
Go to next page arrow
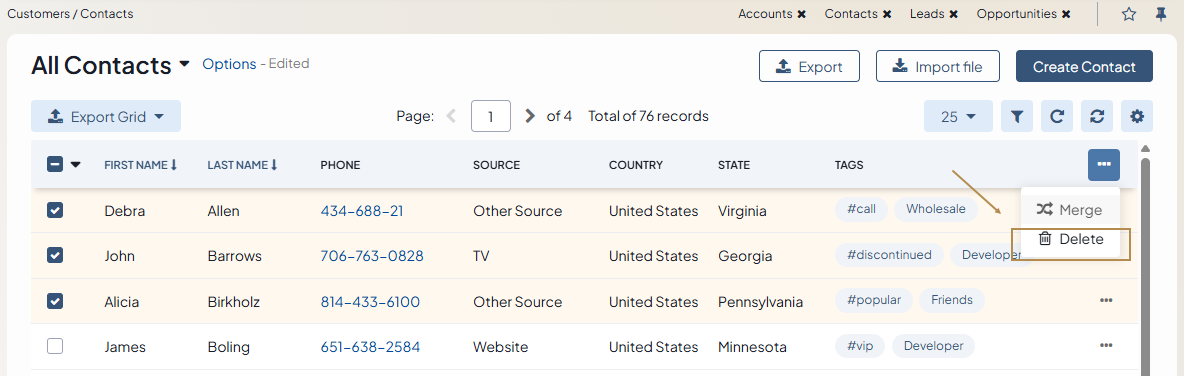point(530,116)
